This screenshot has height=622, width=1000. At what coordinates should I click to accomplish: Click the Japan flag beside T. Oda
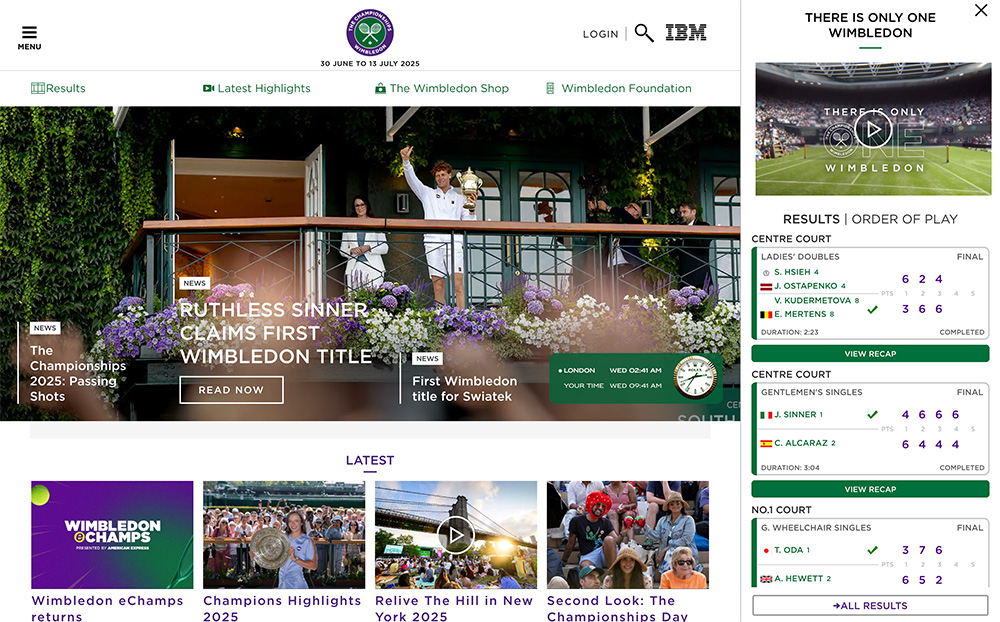pos(766,551)
